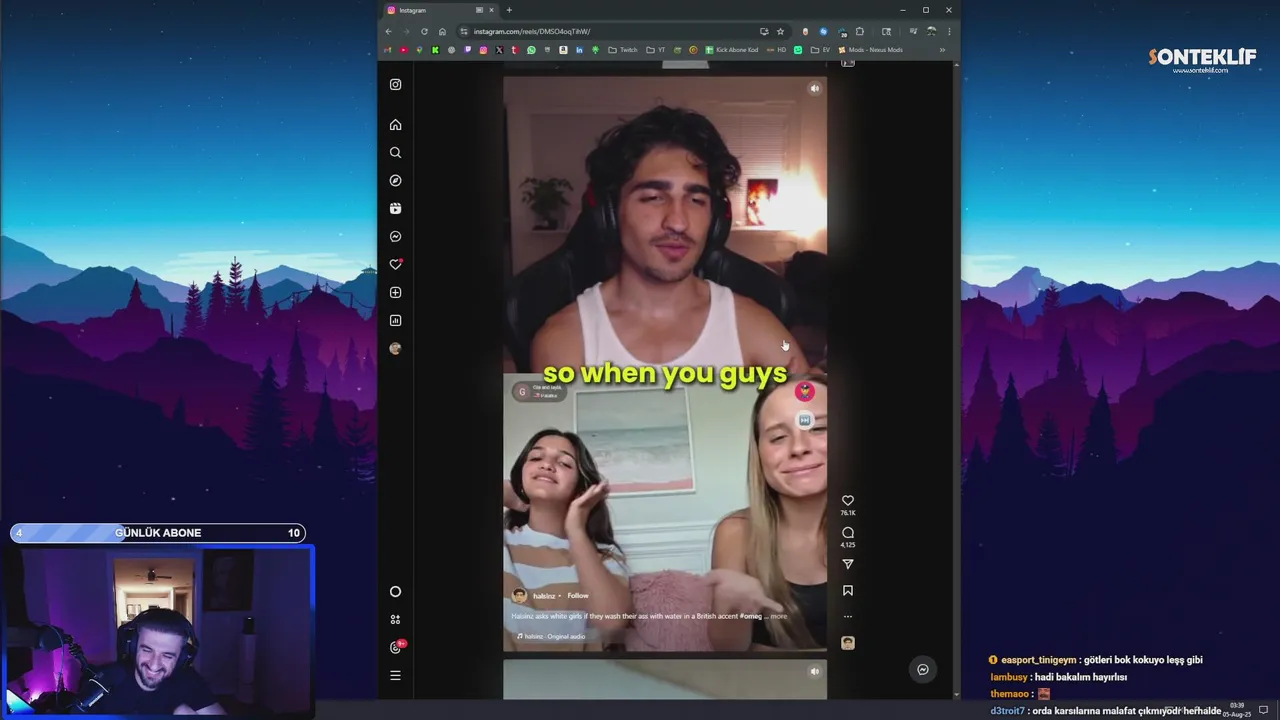Go back with the browser back arrow
Image resolution: width=1280 pixels, height=720 pixels.
click(388, 31)
